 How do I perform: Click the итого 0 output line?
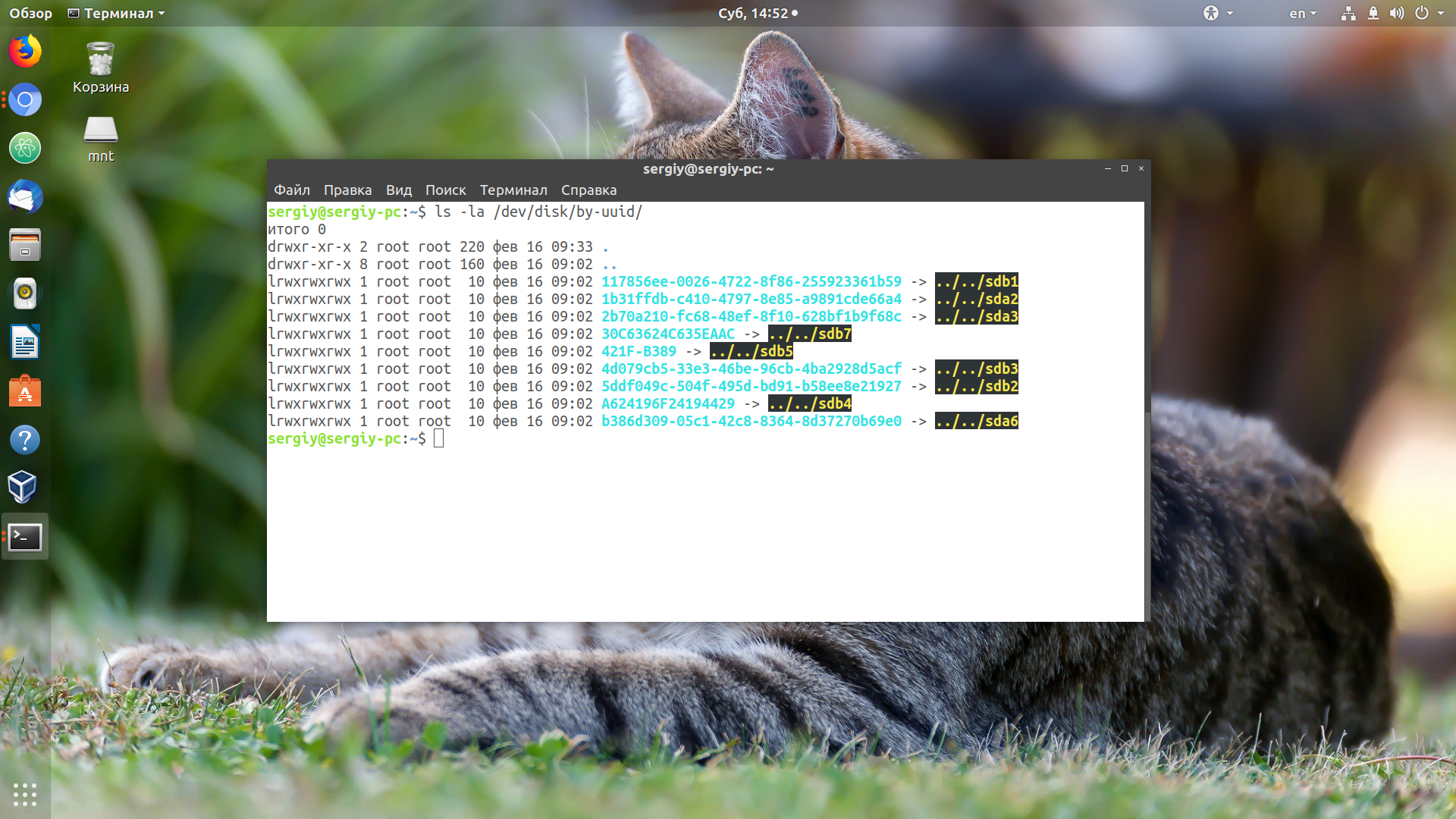[x=297, y=229]
